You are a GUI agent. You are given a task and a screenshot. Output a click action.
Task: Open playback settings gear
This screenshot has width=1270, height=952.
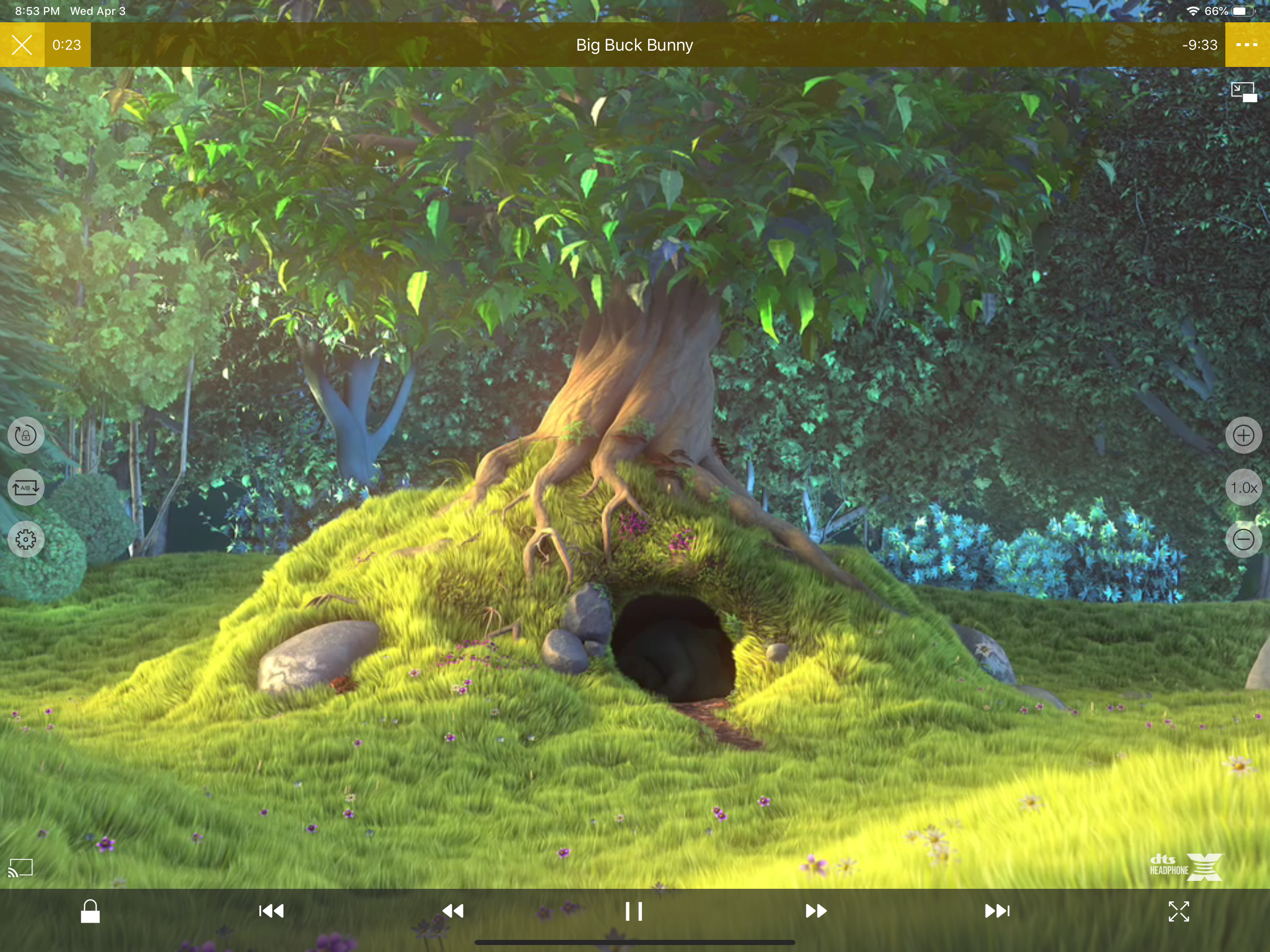point(25,539)
